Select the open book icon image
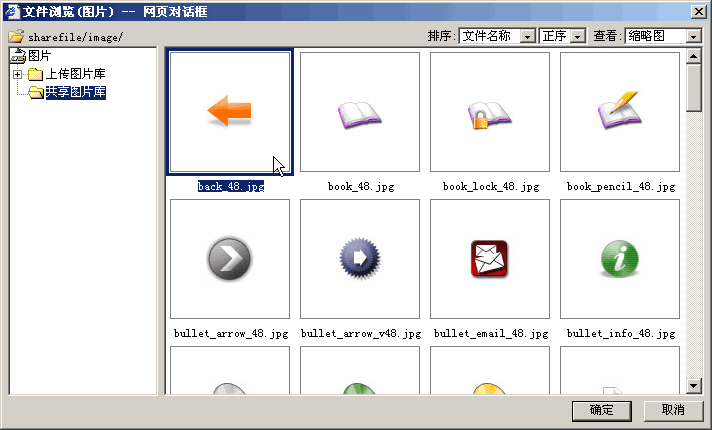 tap(360, 112)
